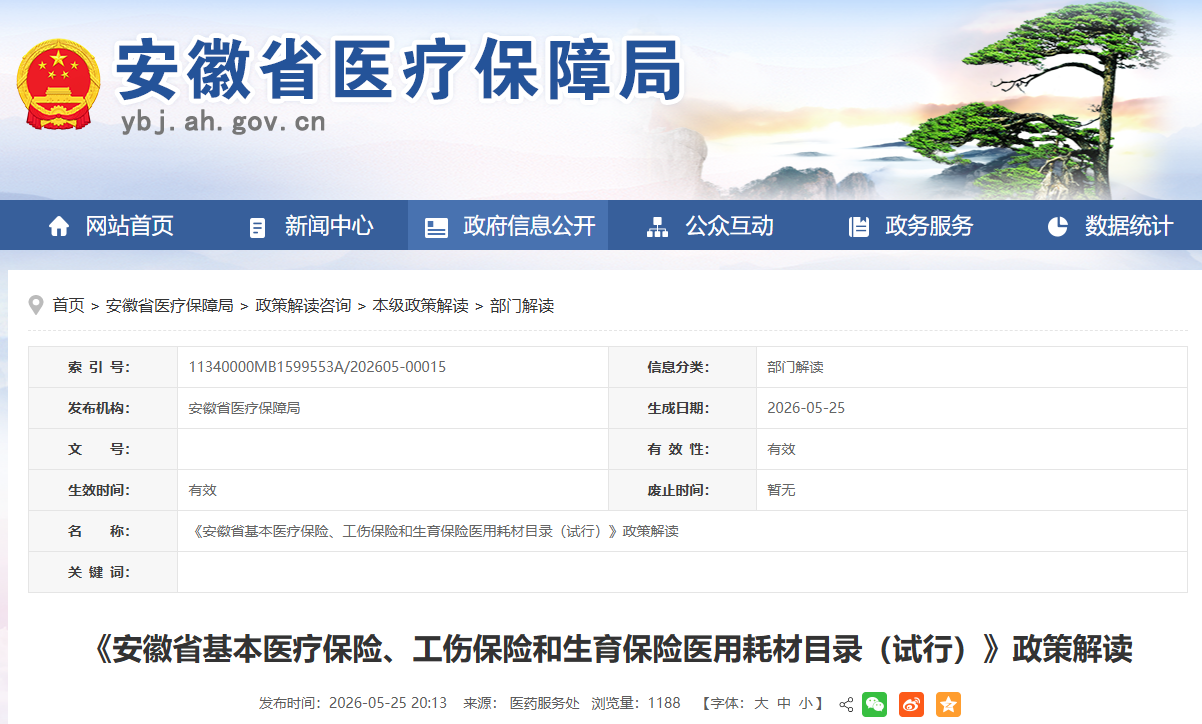Open 政府信息公开 menu item
This screenshot has width=1202, height=724.
click(x=529, y=226)
